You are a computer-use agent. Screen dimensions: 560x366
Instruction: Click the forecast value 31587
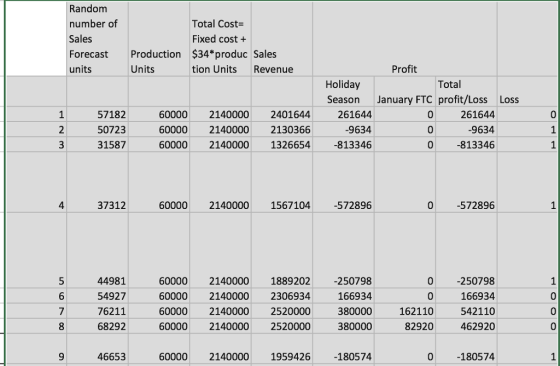[x=97, y=145]
